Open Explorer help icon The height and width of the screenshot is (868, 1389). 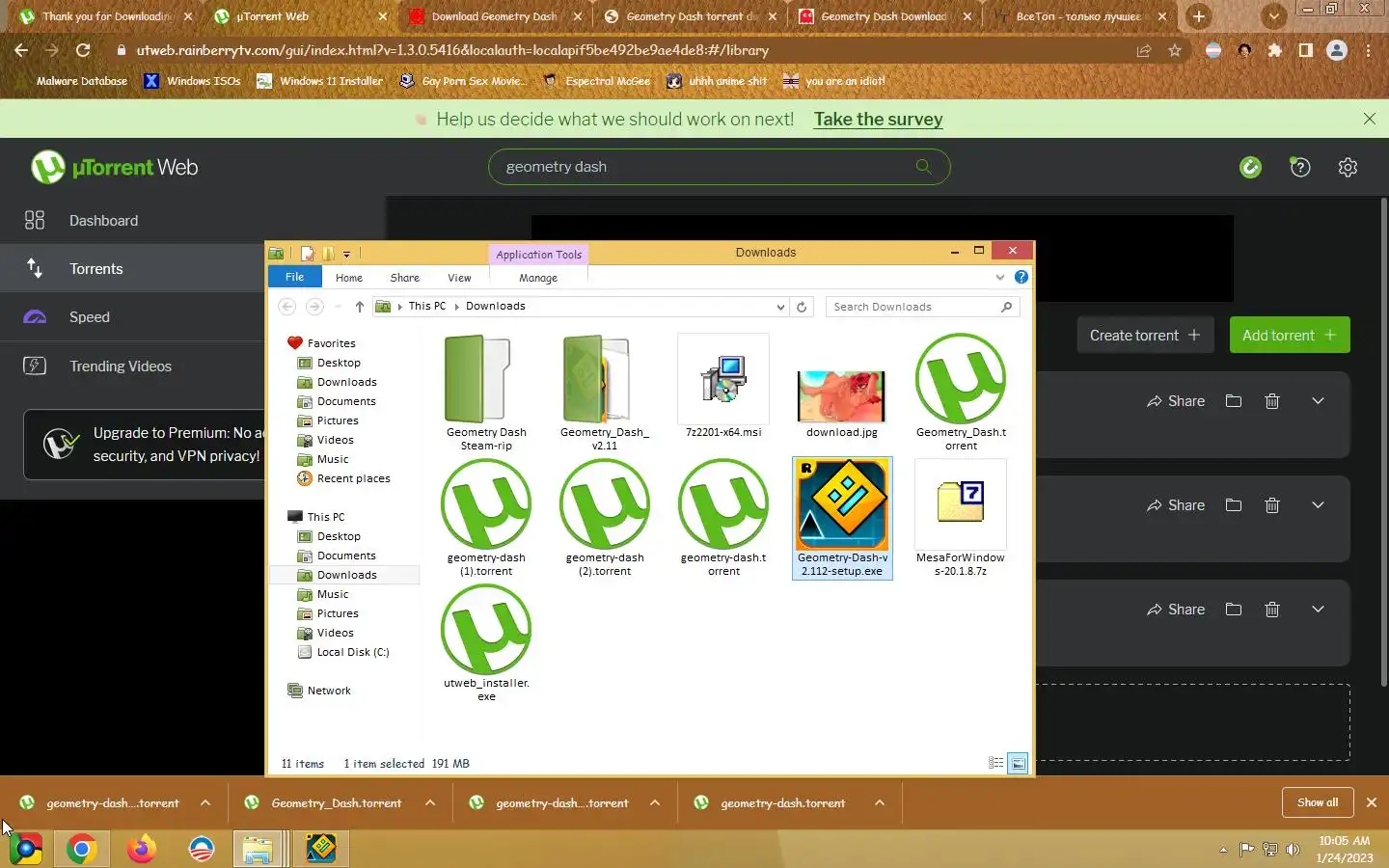pos(1021,277)
